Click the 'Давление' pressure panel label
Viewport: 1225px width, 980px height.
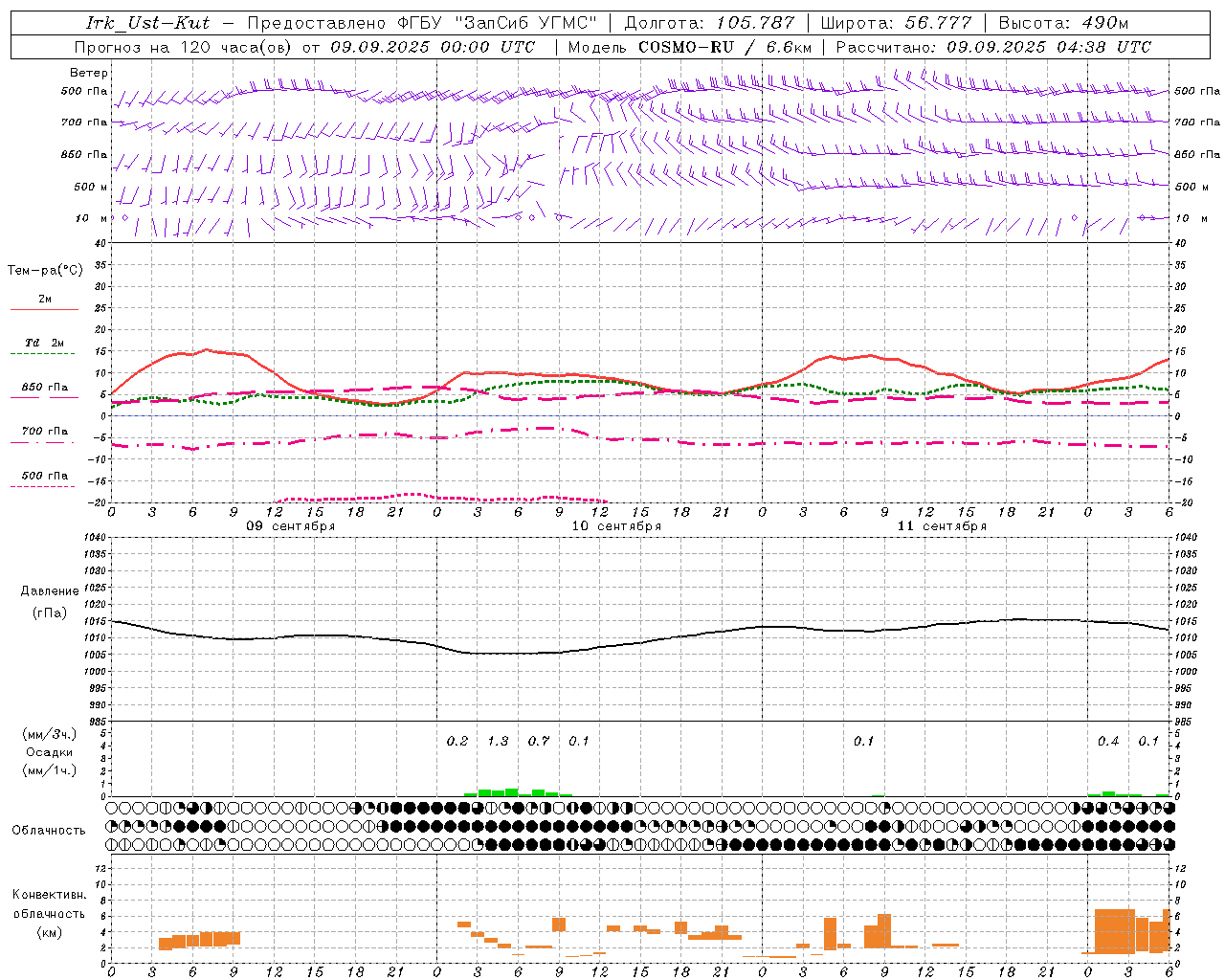tap(50, 591)
